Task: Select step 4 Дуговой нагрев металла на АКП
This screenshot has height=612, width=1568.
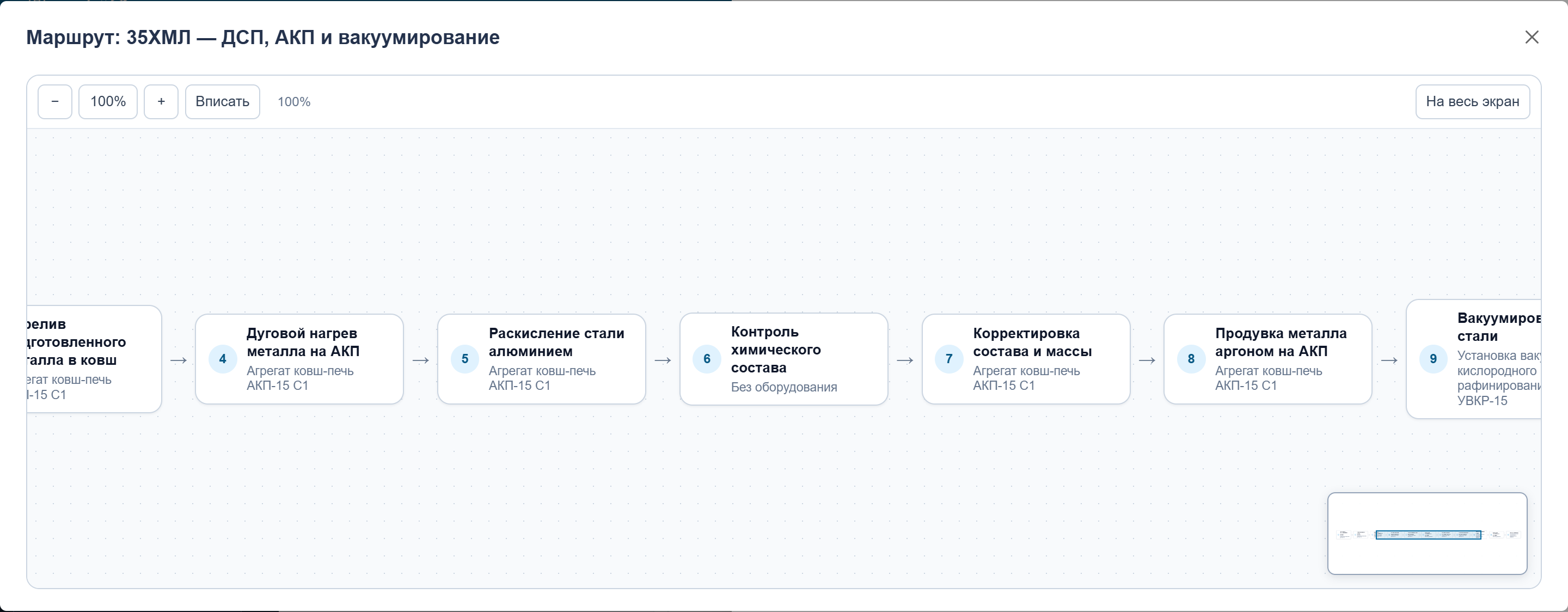Action: tap(299, 359)
